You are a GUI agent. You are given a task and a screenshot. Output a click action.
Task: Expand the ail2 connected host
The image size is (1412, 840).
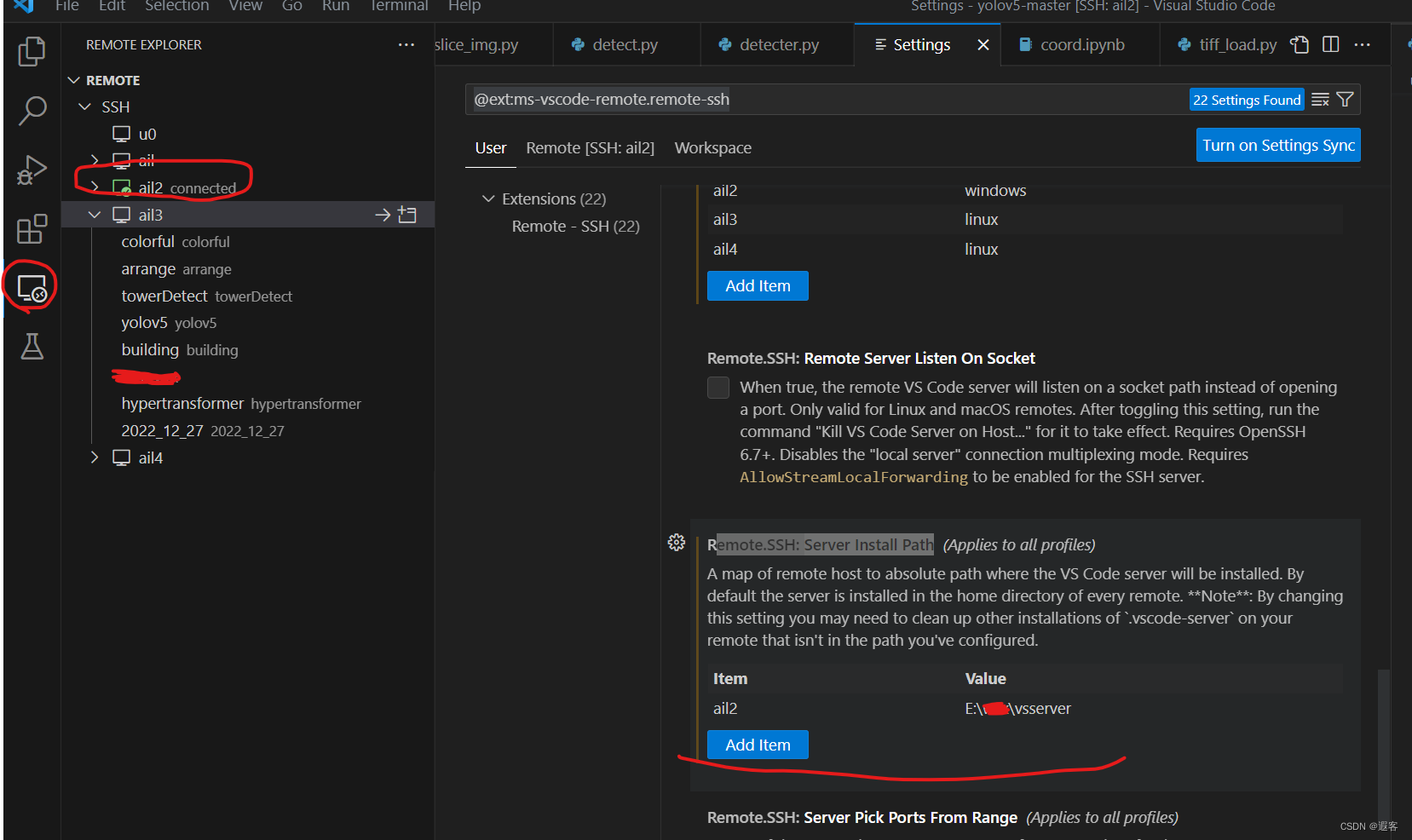[95, 187]
